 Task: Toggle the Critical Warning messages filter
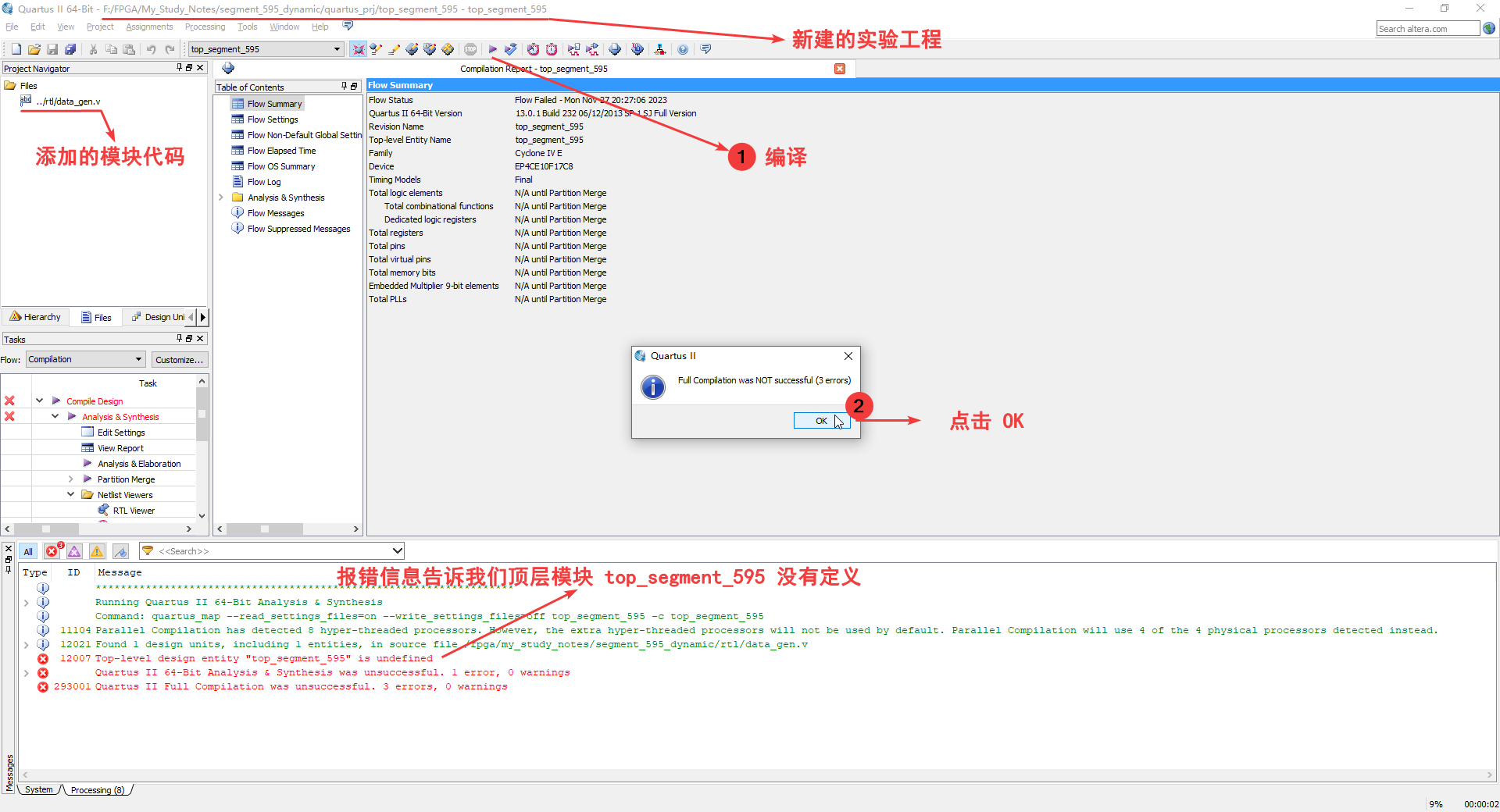[74, 551]
